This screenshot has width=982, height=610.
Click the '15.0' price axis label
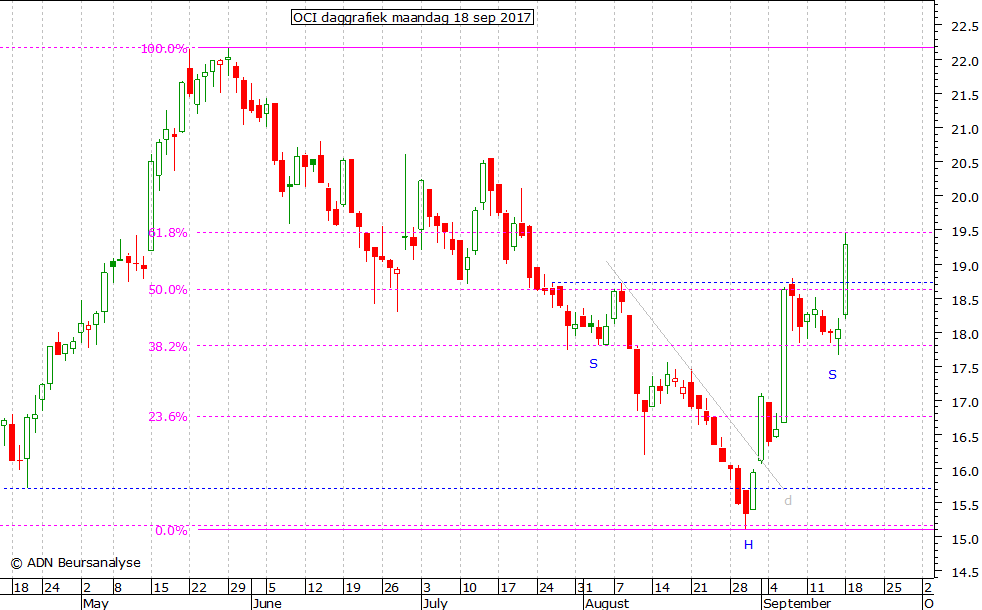(x=964, y=539)
